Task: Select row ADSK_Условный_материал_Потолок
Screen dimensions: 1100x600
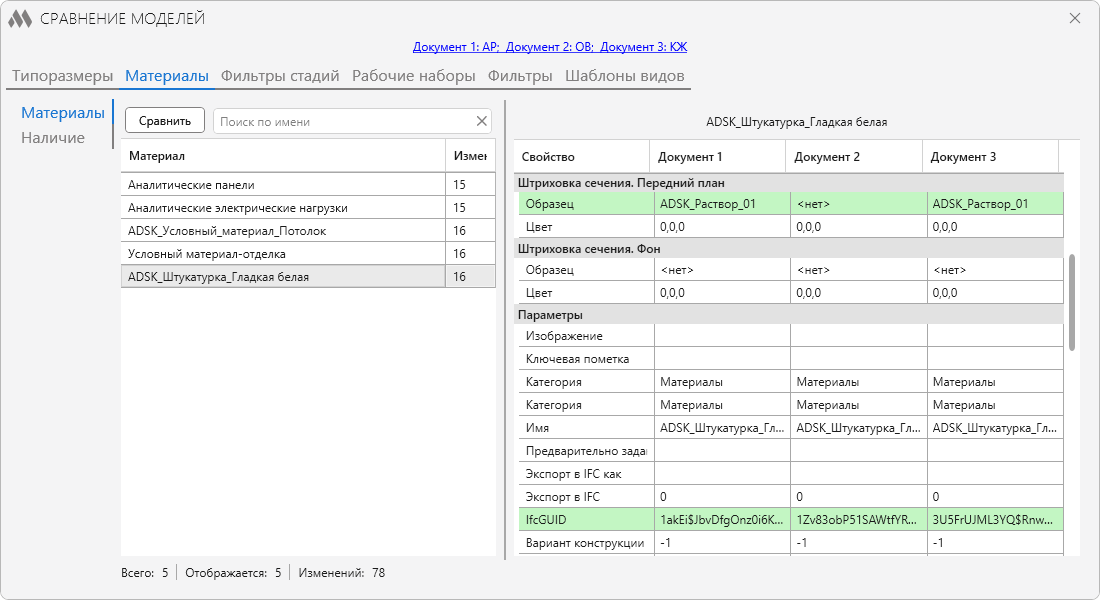Action: pyautogui.click(x=308, y=231)
